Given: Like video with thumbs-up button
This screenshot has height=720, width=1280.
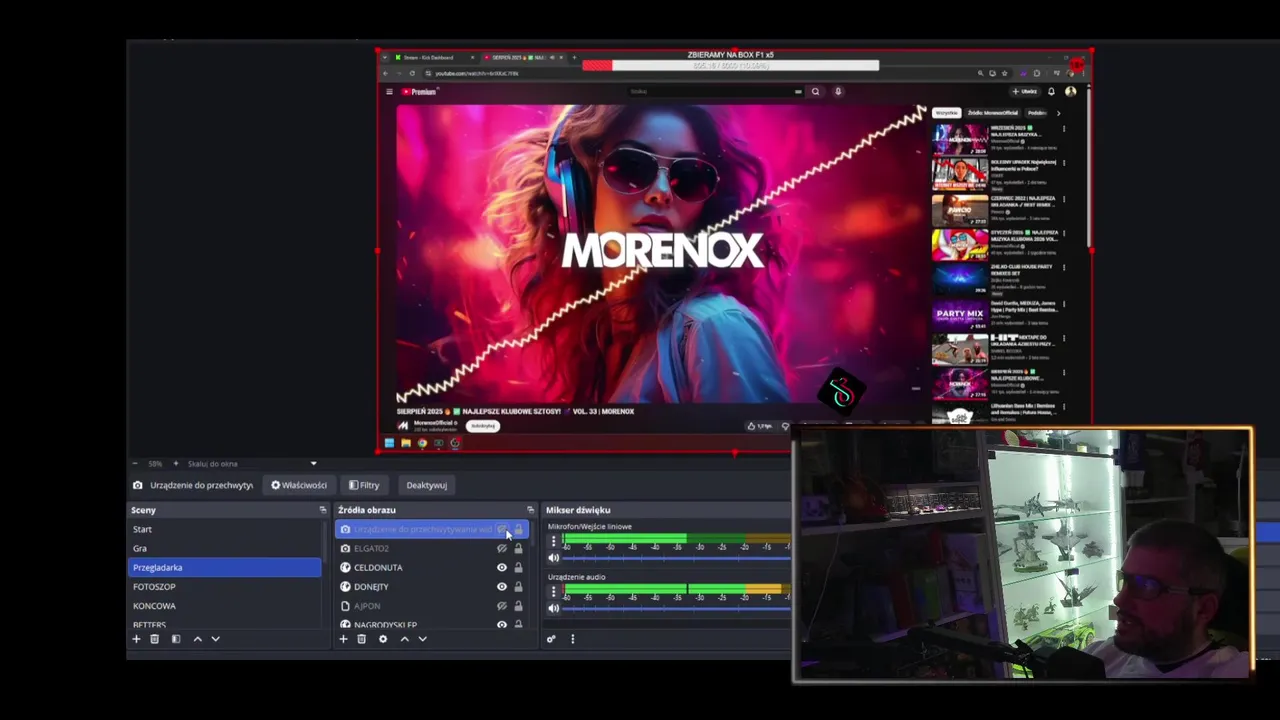Looking at the screenshot, I should tap(759, 426).
